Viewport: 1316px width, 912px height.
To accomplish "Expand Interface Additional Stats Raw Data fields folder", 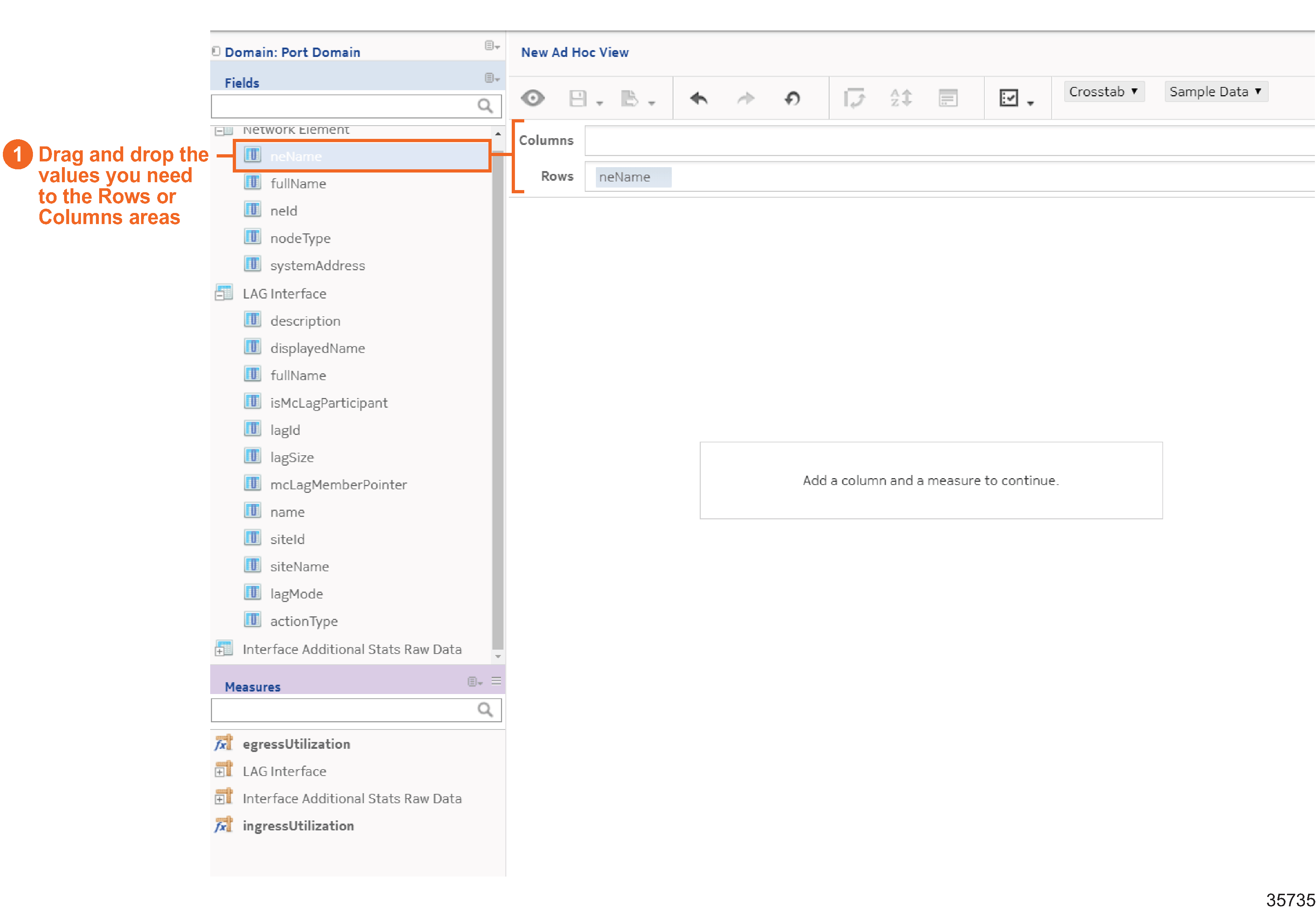I will coord(220,651).
